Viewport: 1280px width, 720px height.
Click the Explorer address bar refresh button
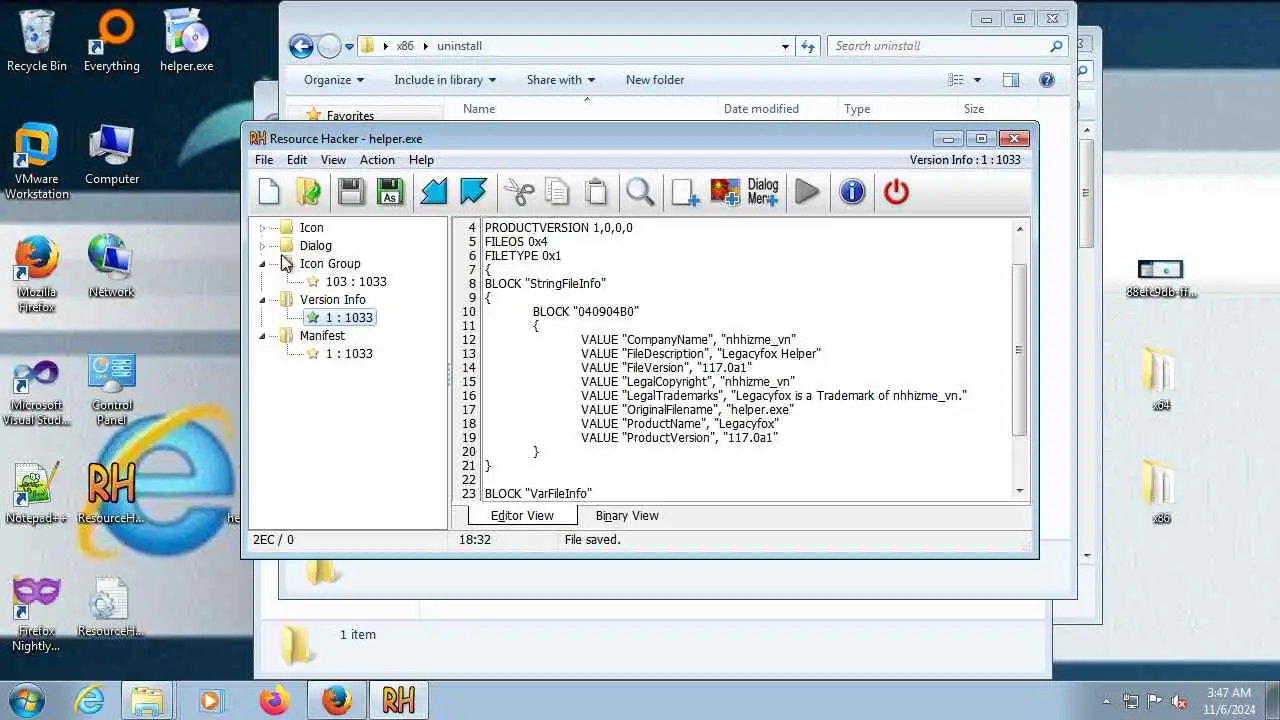(809, 46)
